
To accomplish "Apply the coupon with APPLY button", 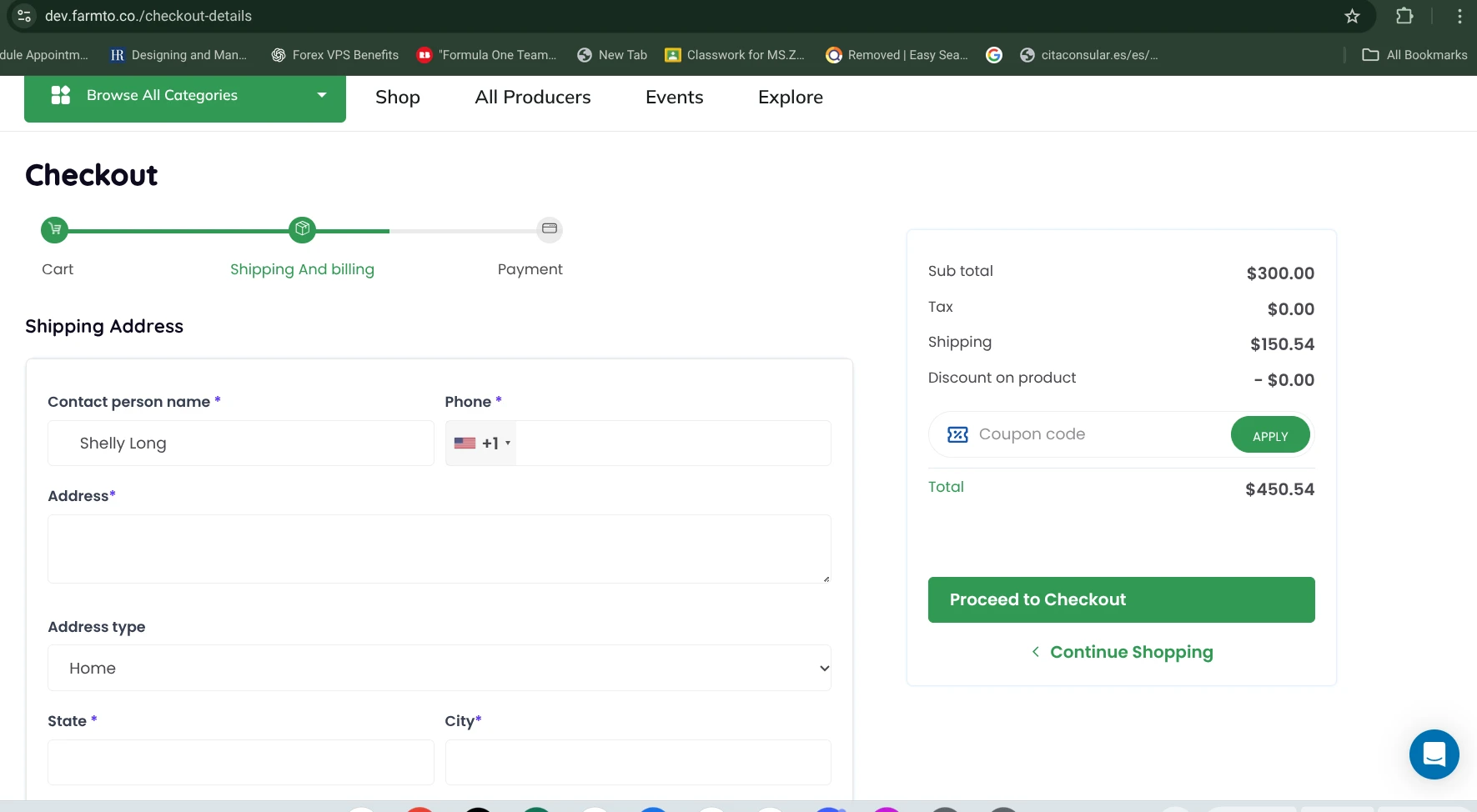I will [x=1269, y=435].
